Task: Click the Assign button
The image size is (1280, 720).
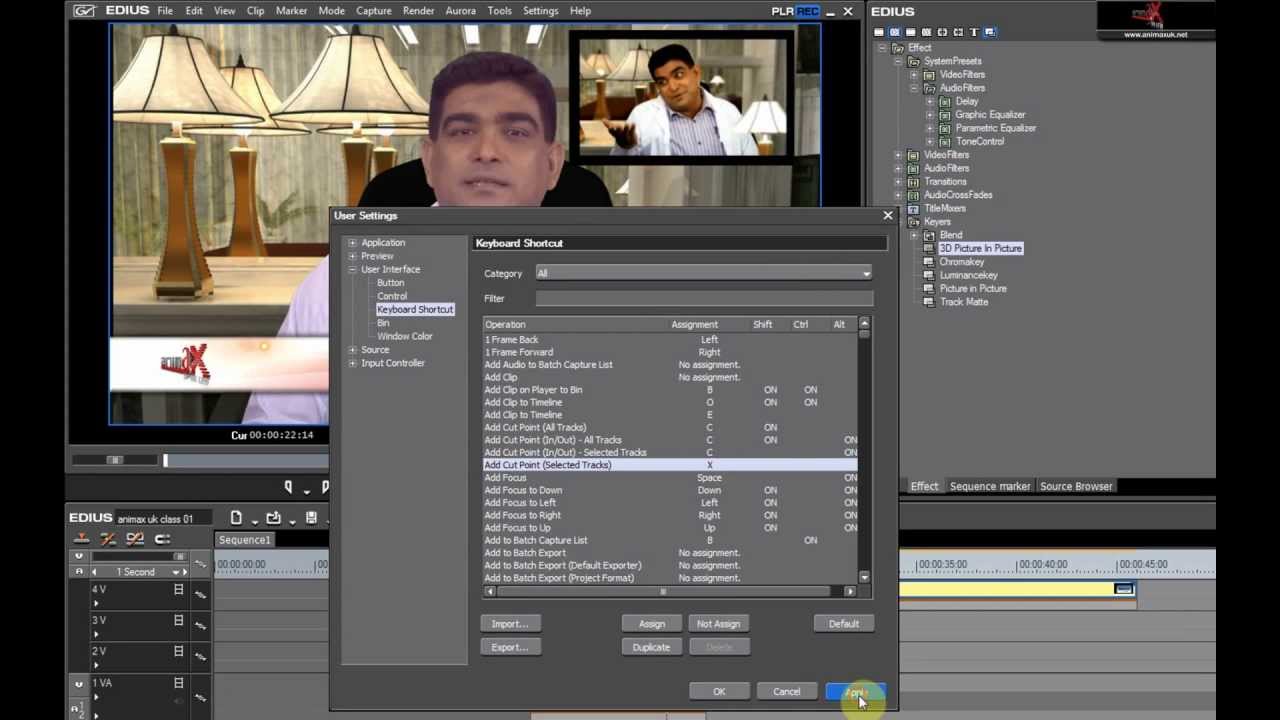Action: [652, 624]
